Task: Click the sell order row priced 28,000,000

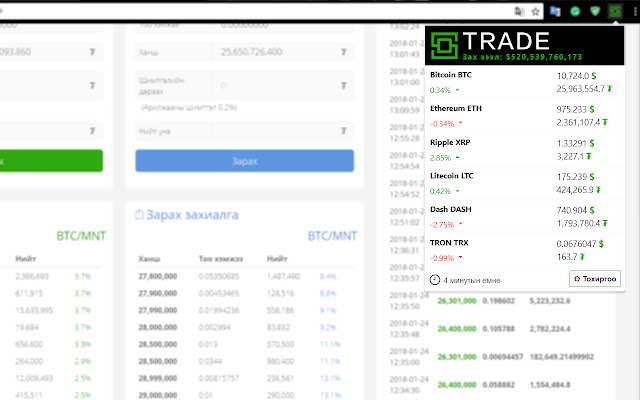Action: coord(244,327)
